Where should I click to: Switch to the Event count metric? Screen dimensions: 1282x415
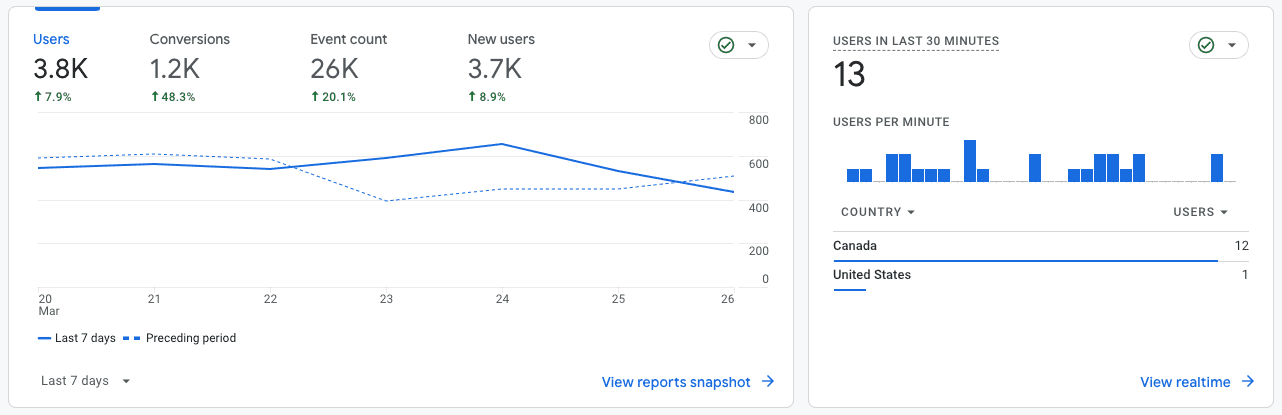click(x=348, y=40)
